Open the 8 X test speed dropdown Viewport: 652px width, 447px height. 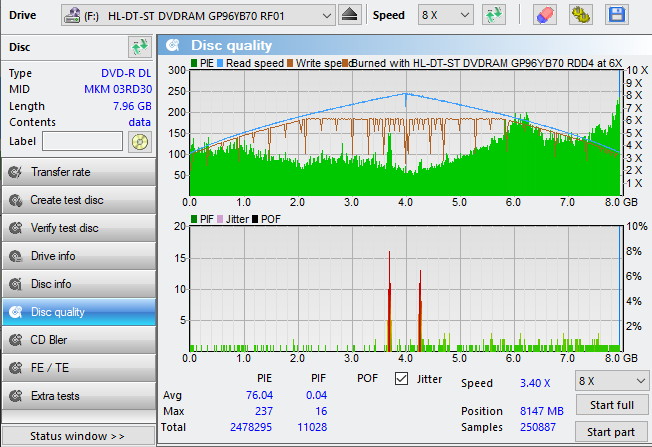(612, 381)
